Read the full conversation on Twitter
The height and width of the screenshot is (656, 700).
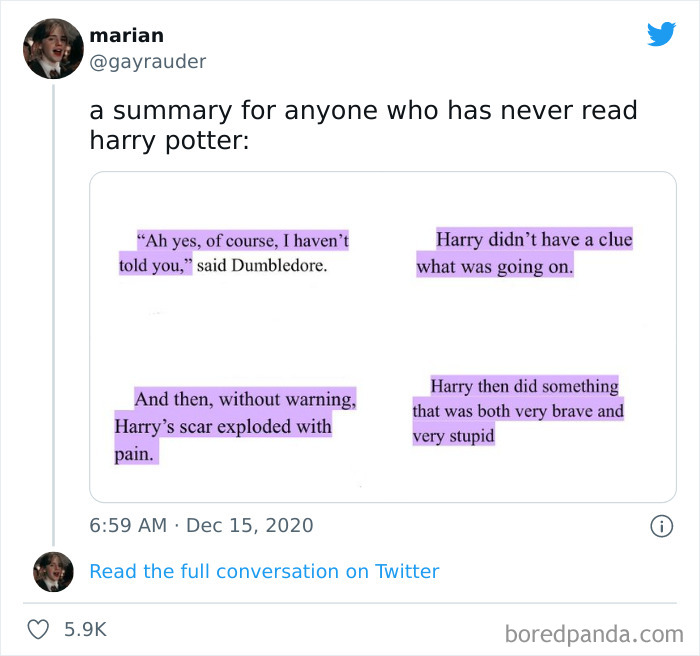[264, 571]
